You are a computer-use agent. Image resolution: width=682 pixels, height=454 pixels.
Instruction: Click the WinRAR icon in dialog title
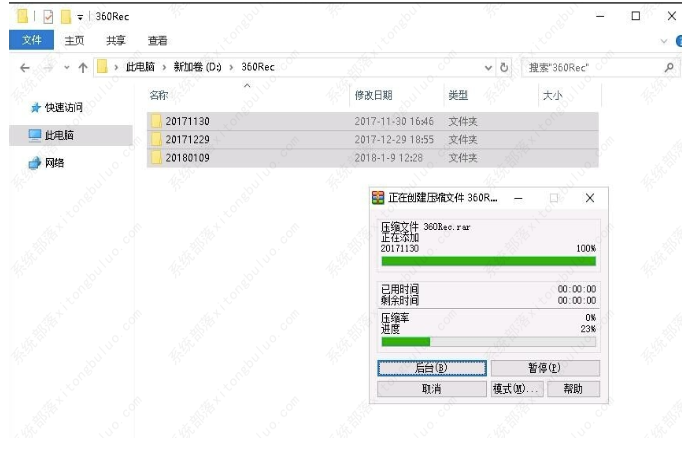pyautogui.click(x=378, y=198)
